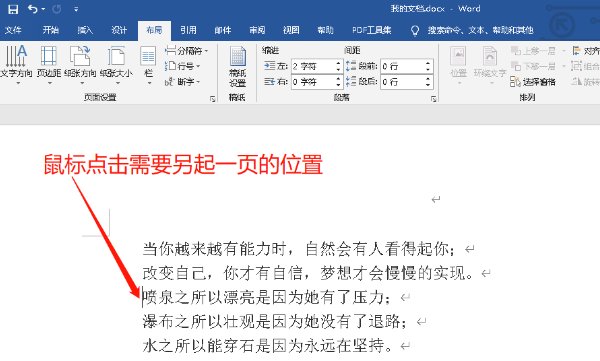
Task: Click the greyed Redo icon
Action: pyautogui.click(x=57, y=9)
